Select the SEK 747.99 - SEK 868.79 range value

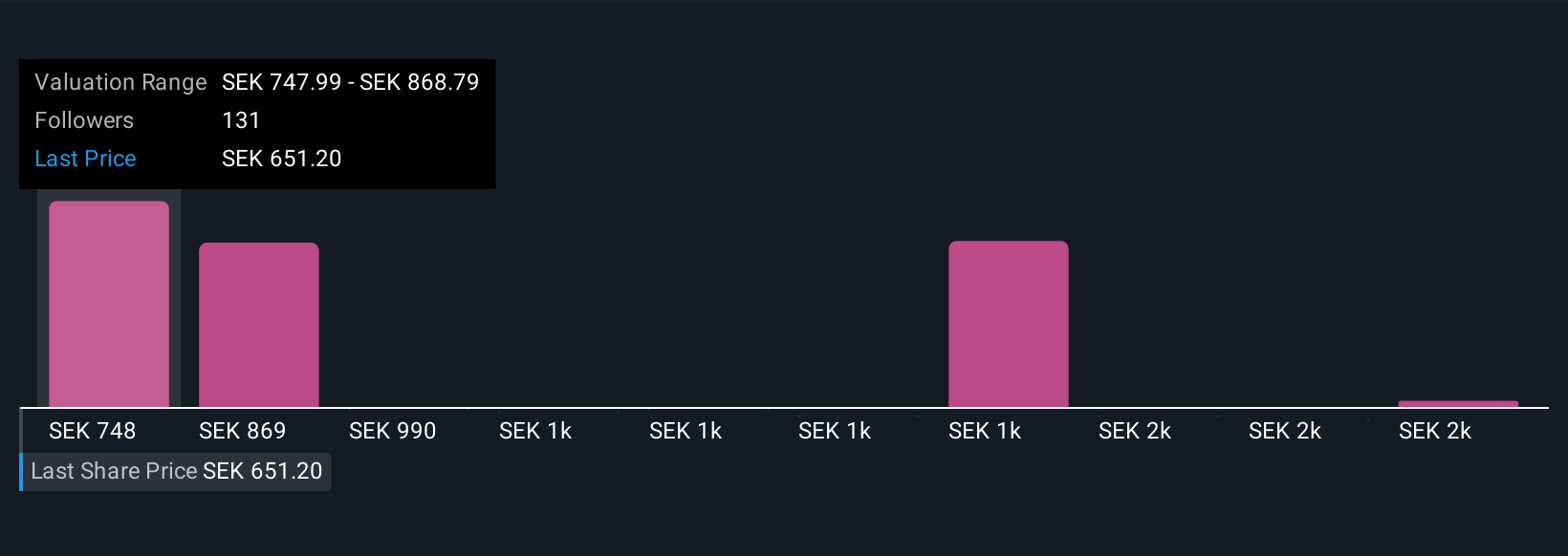351,82
